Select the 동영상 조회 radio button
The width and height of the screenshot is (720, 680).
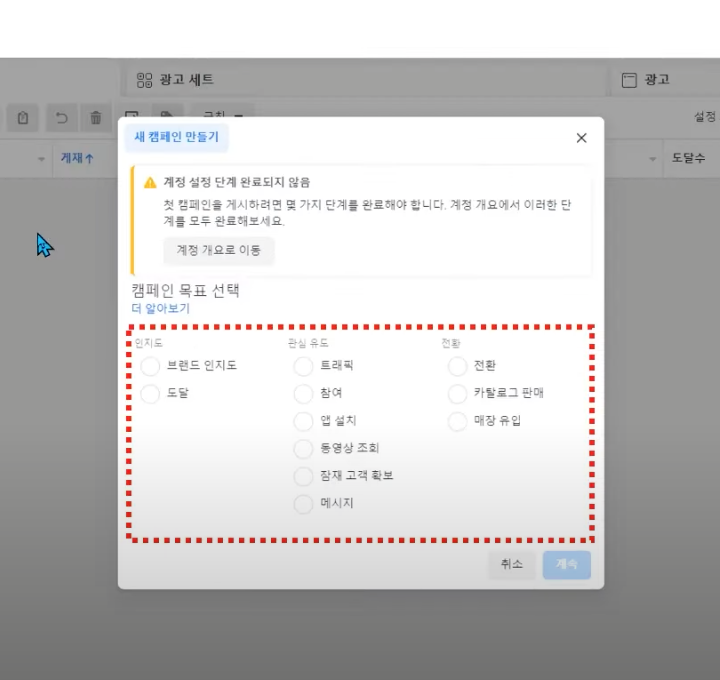[x=304, y=449]
